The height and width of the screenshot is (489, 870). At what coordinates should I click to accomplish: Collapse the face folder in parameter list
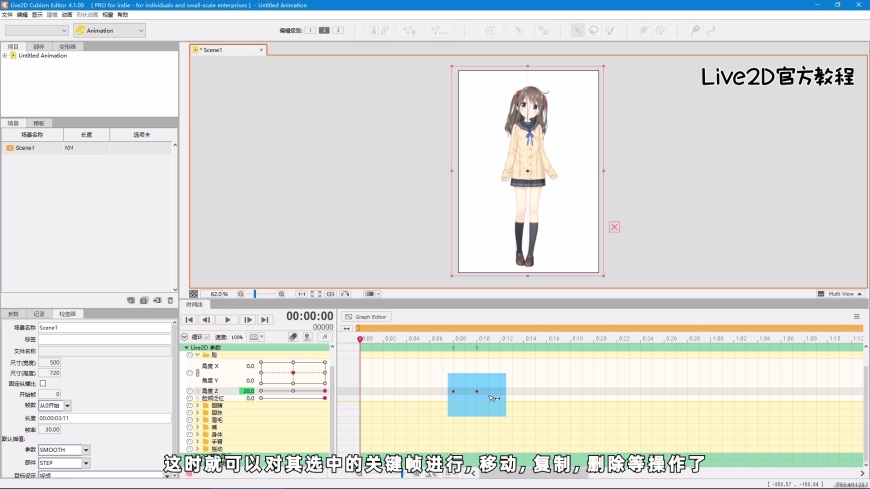[198, 355]
